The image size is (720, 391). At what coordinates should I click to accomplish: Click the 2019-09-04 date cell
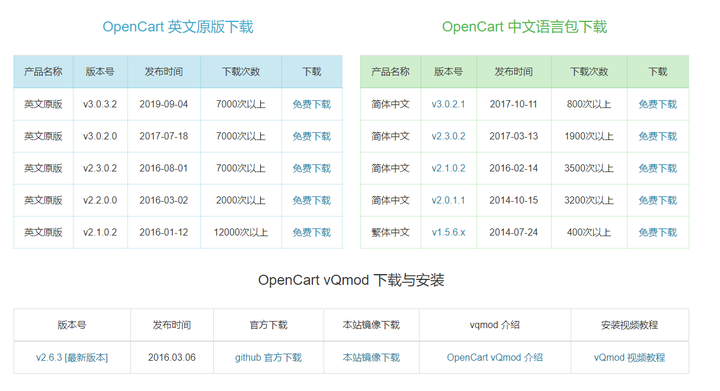click(x=164, y=104)
